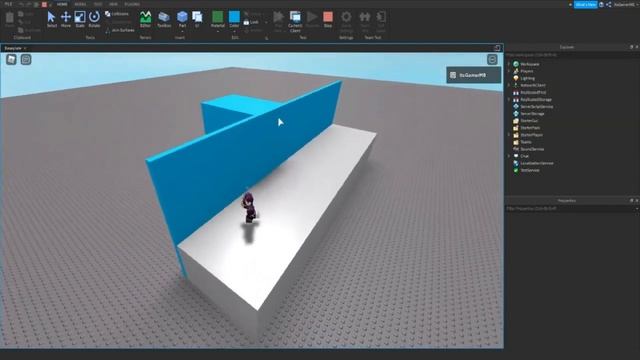Click the What's New button

click(x=585, y=4)
